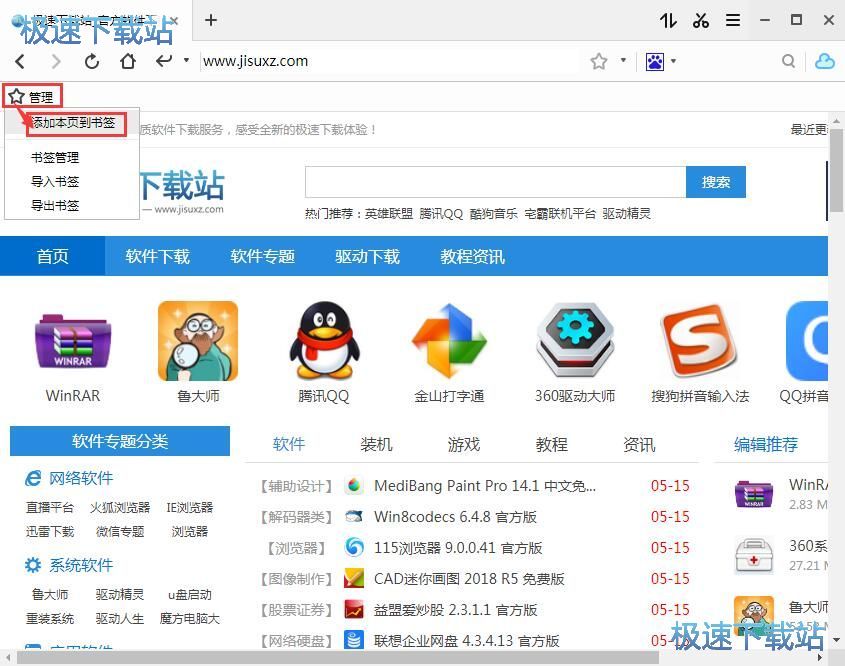
Task: Open the 英雄联盟 hot recommendation link
Action: click(x=389, y=213)
